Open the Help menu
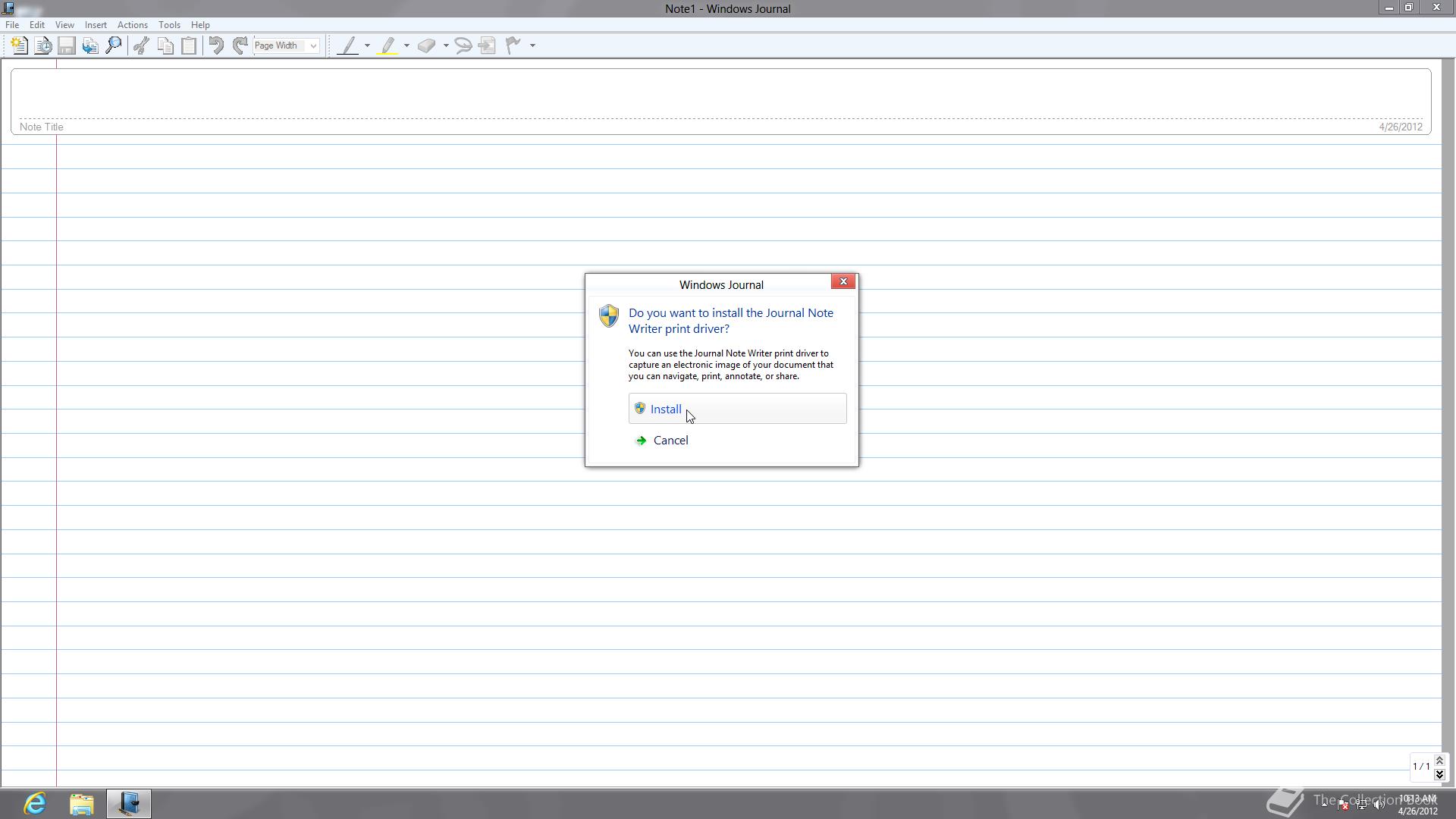1456x819 pixels. [200, 25]
